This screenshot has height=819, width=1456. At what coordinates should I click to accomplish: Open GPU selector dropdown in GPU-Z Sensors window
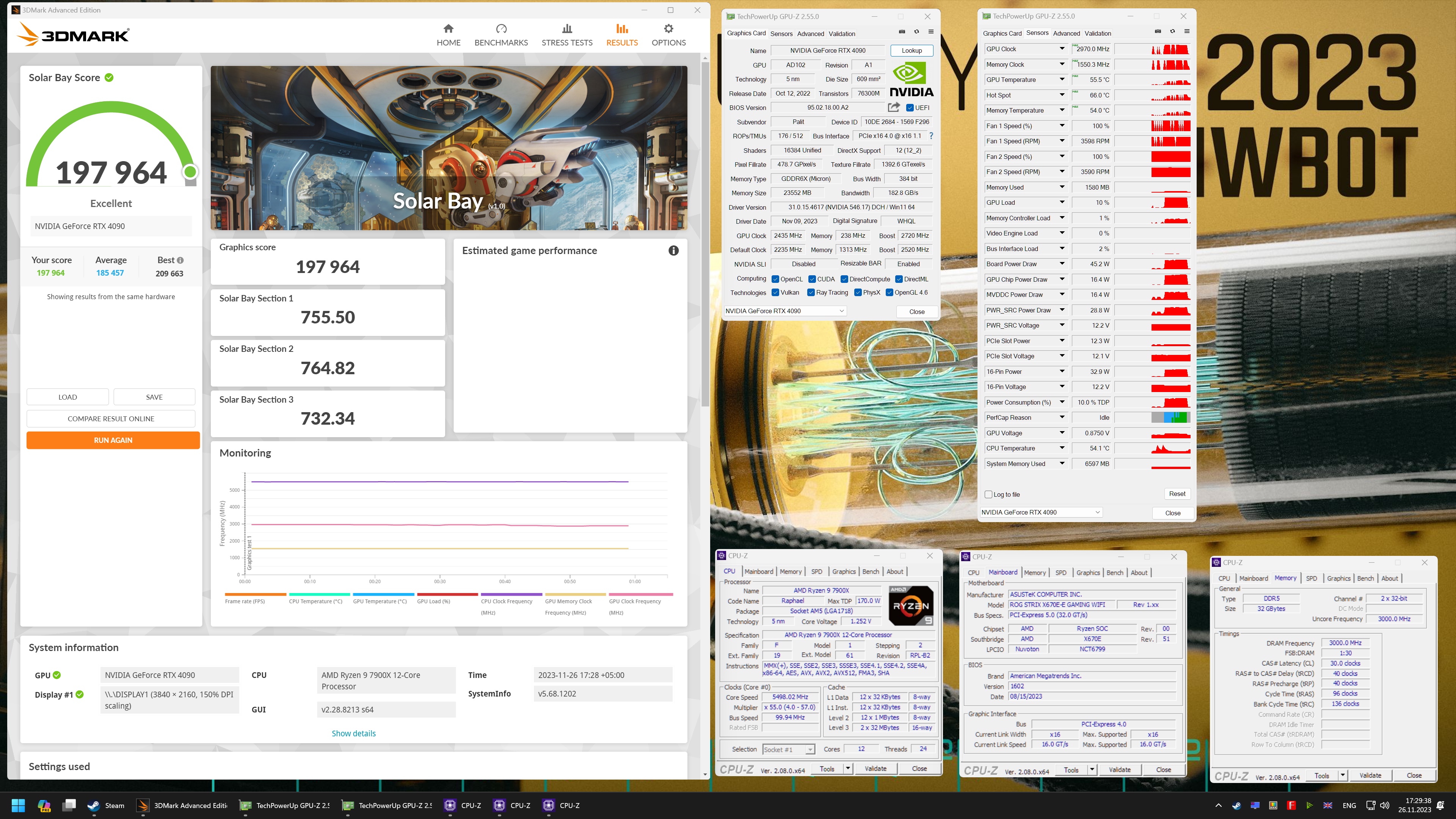tap(1041, 512)
